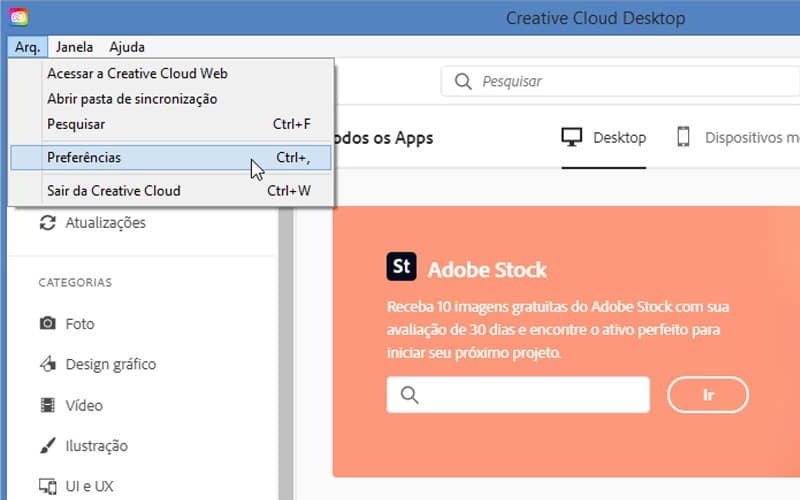The width and height of the screenshot is (800, 500).
Task: Click the Desktop monitor icon
Action: tap(571, 137)
